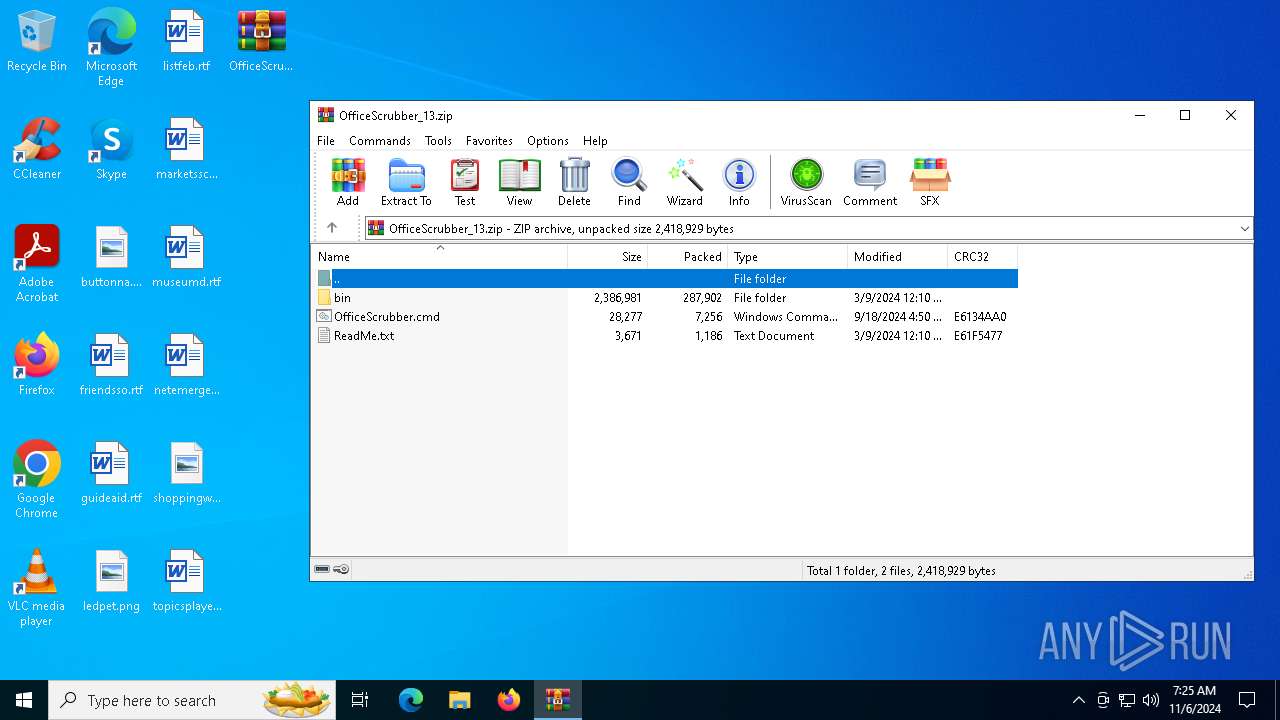Image resolution: width=1280 pixels, height=720 pixels.
Task: Select the bin folder icon in file list
Action: pos(324,297)
